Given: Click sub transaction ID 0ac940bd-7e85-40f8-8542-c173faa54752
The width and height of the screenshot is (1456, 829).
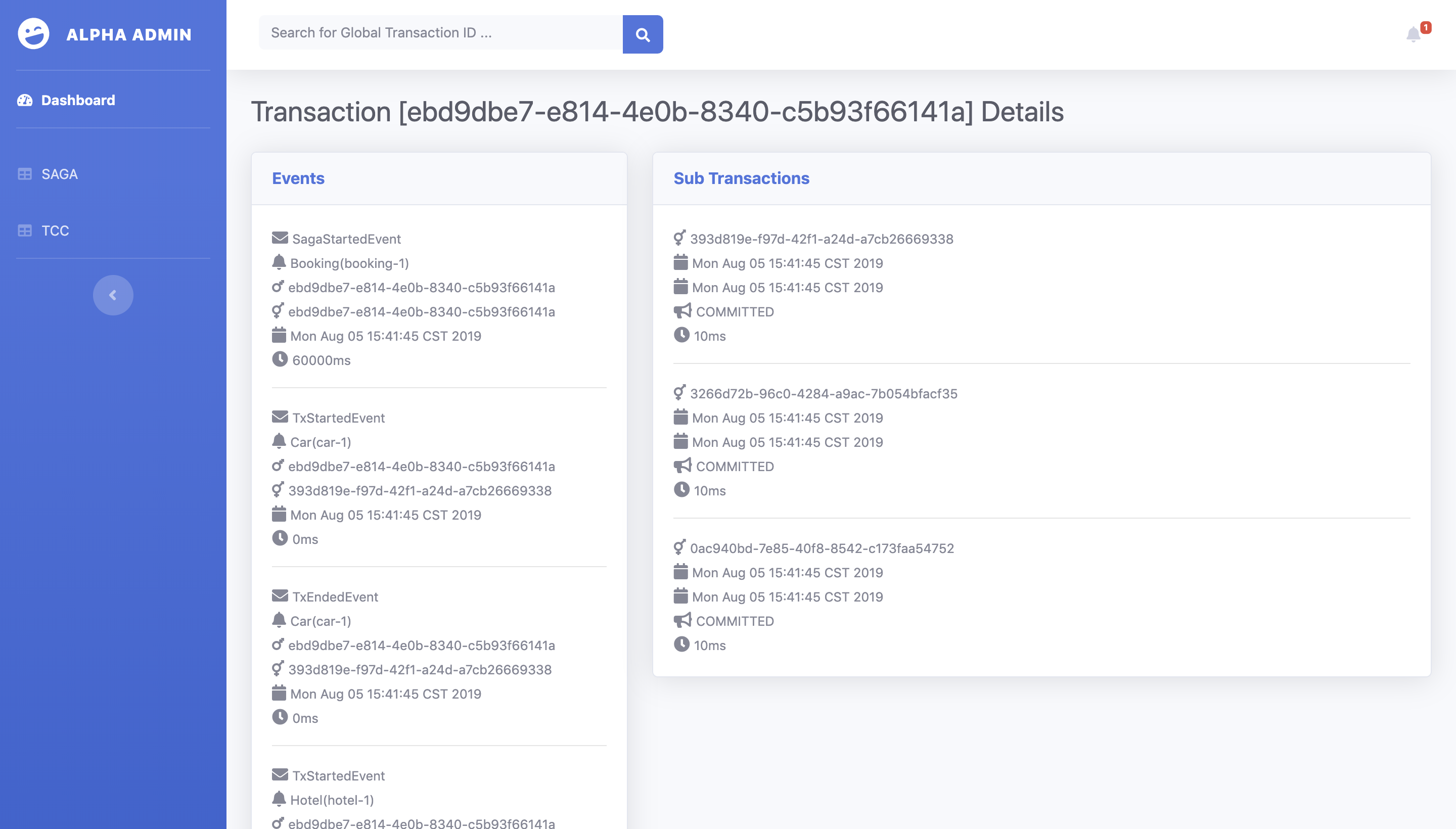Looking at the screenshot, I should click(821, 548).
